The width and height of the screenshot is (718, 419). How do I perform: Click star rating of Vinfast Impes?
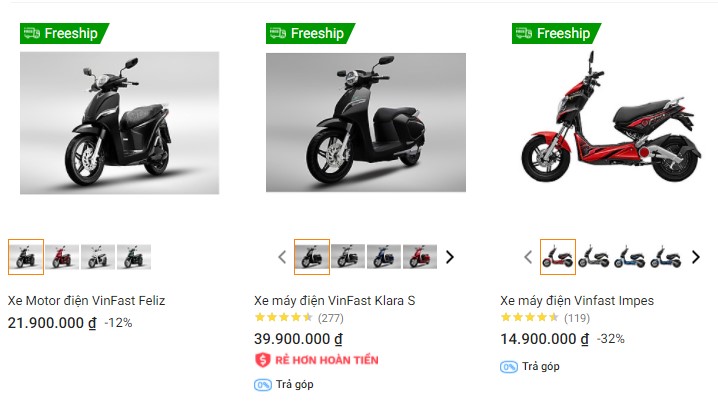point(530,318)
